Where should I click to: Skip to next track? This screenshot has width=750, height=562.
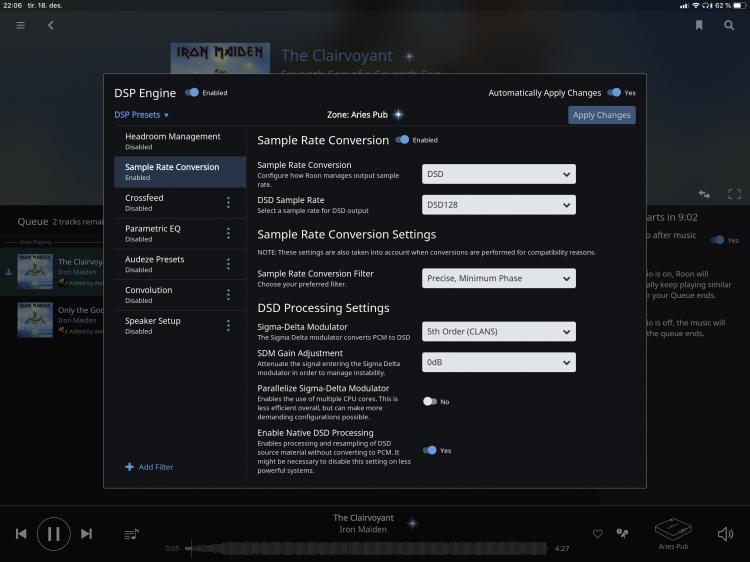click(x=87, y=534)
